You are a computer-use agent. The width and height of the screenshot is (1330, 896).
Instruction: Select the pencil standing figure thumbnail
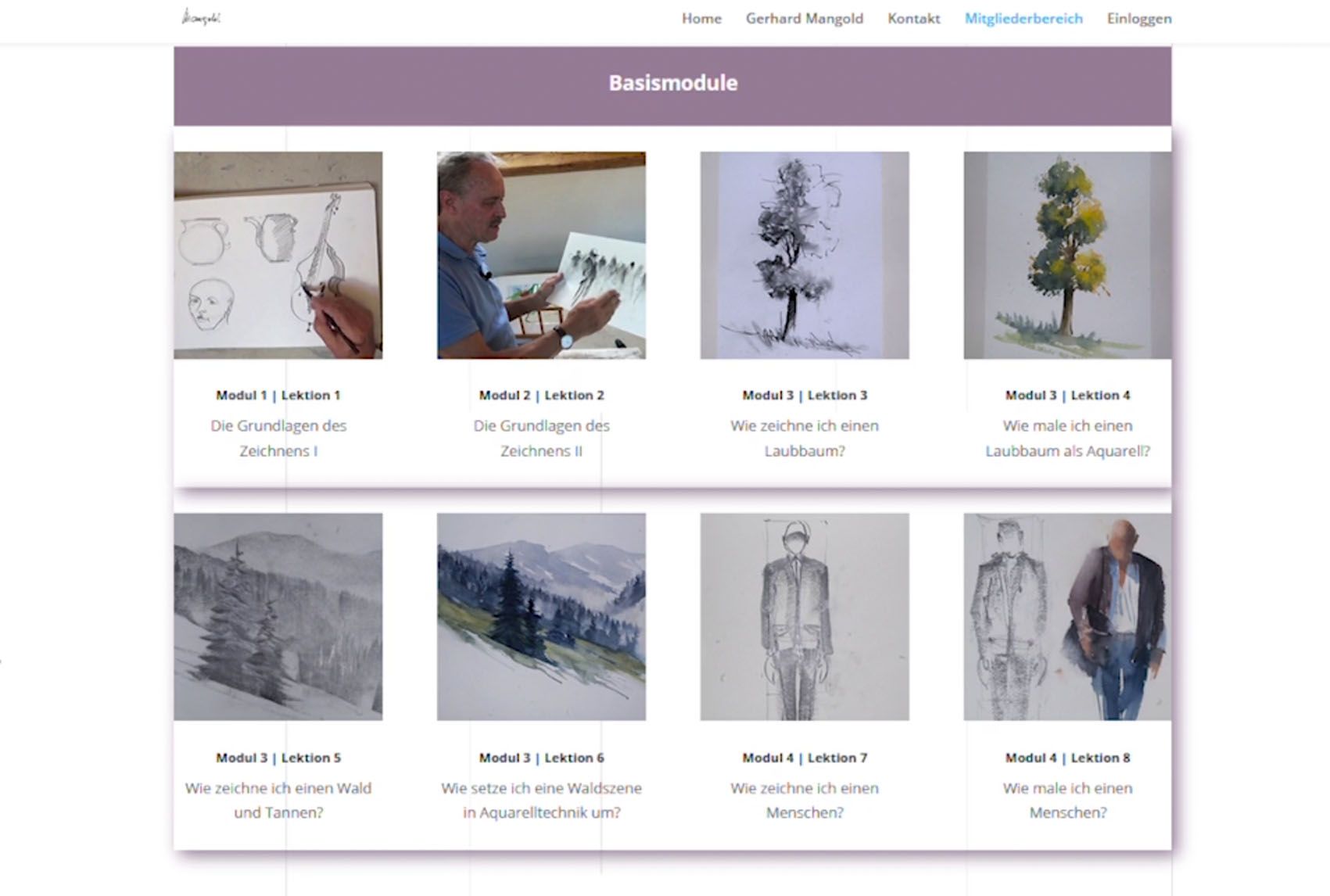pyautogui.click(x=804, y=616)
